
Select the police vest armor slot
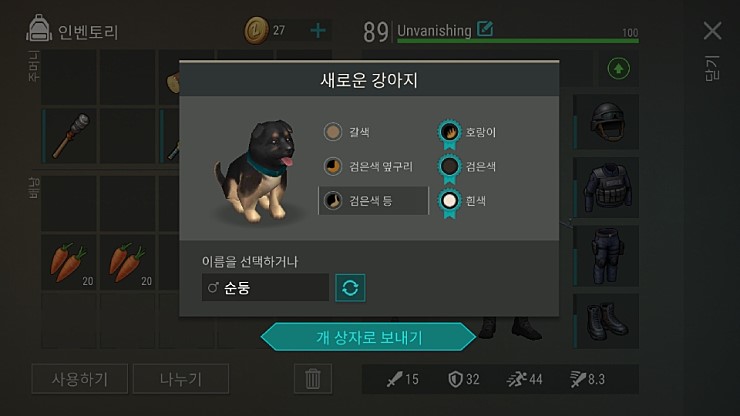pyautogui.click(x=607, y=188)
